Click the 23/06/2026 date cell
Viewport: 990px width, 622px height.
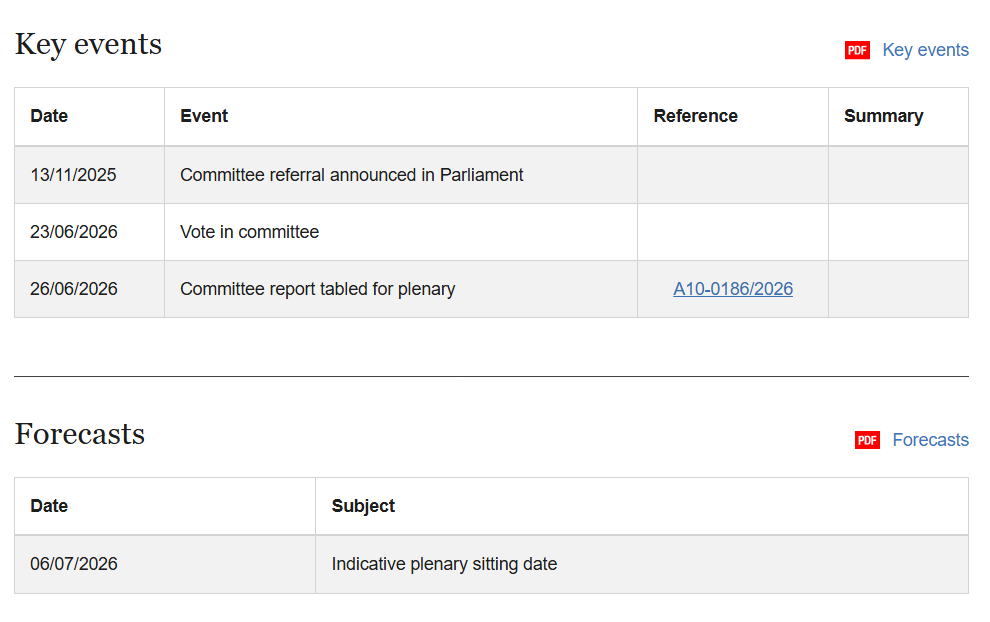73,232
